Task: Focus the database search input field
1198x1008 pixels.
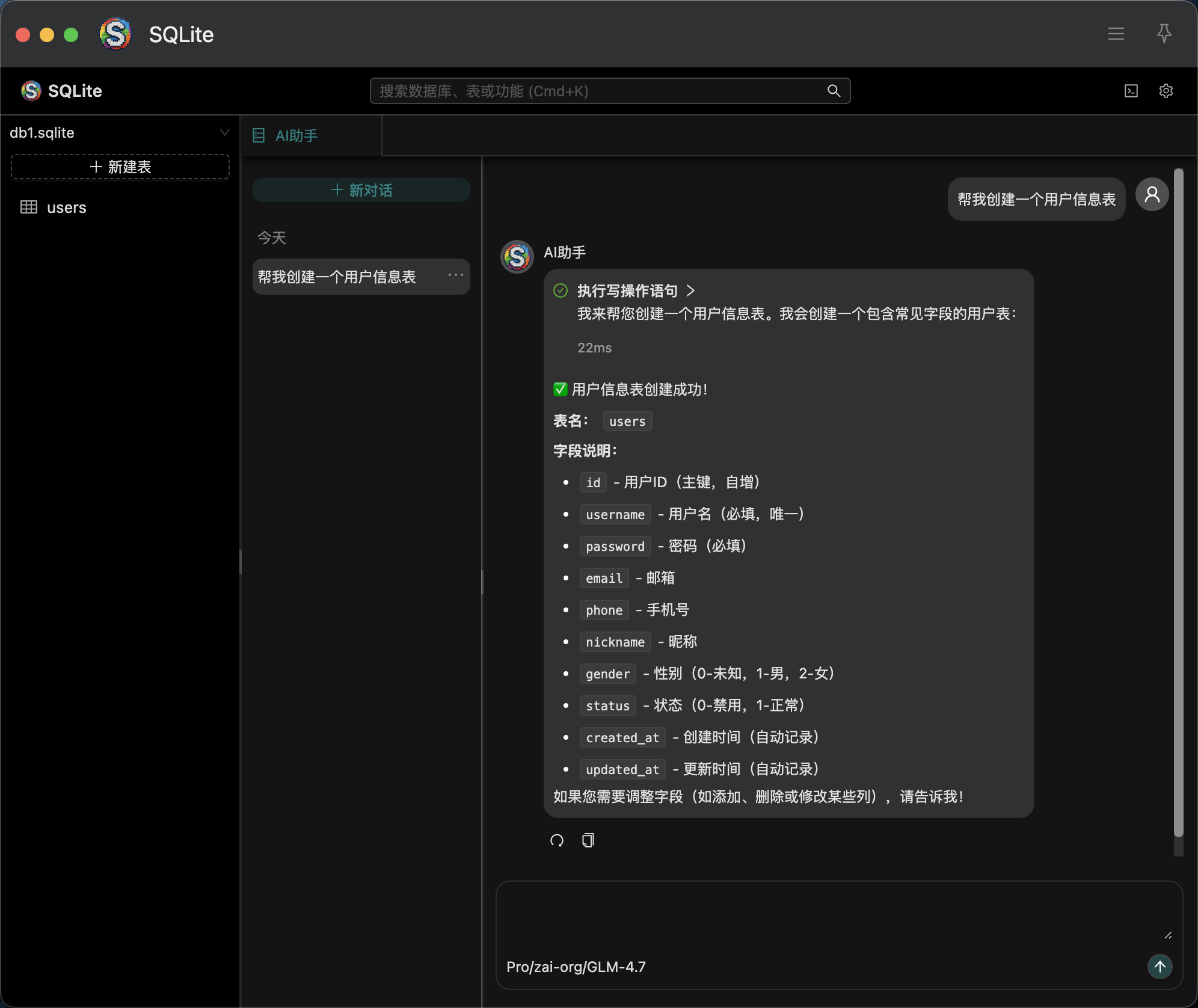Action: coord(601,91)
